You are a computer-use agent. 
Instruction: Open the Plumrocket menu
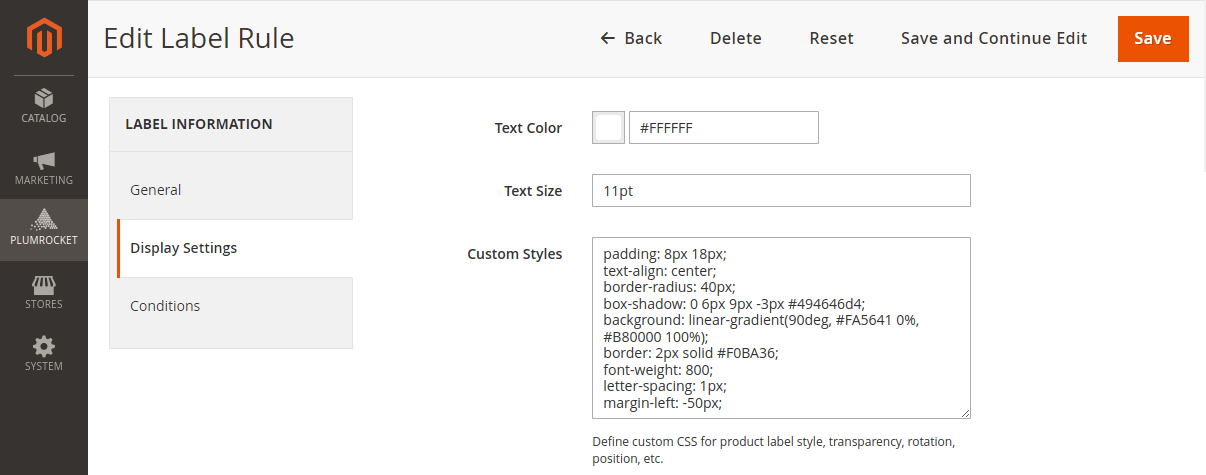tap(43, 229)
